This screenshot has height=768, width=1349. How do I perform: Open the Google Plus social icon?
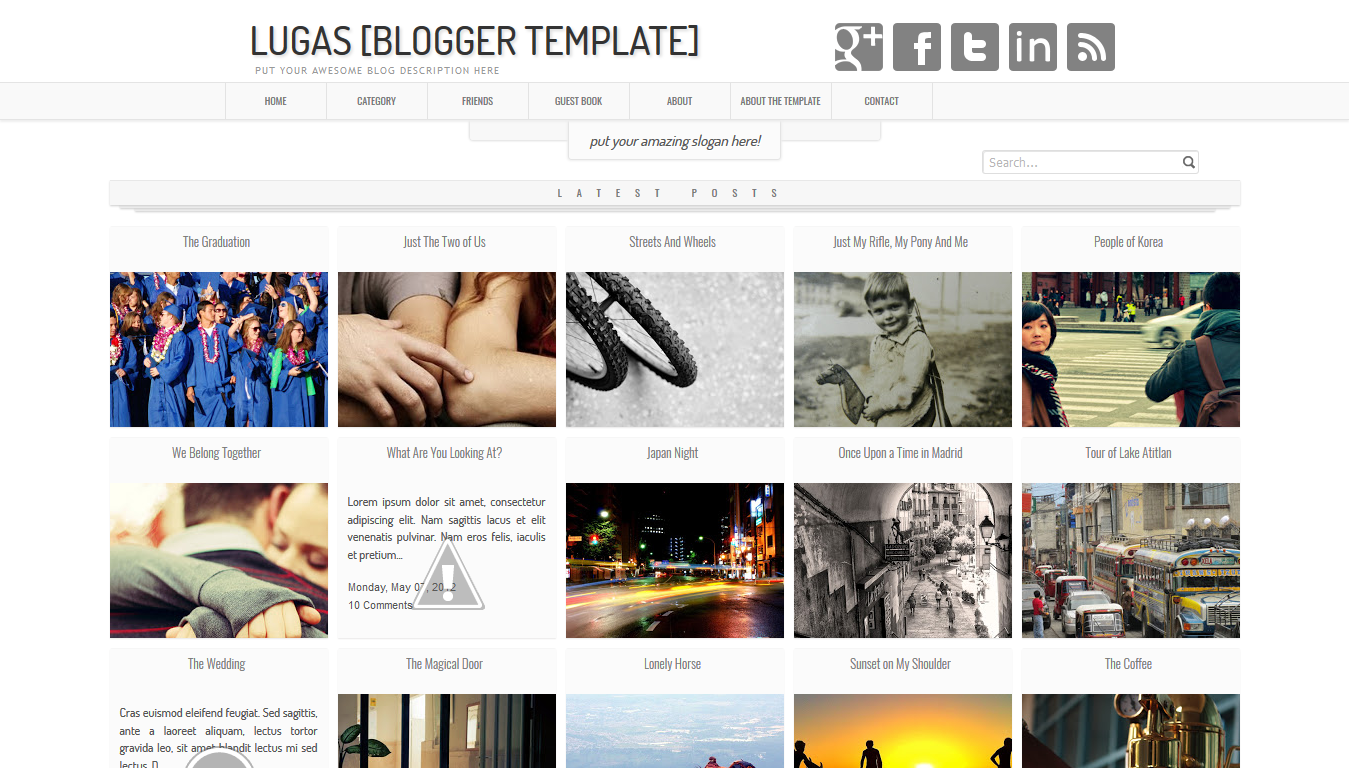click(859, 47)
